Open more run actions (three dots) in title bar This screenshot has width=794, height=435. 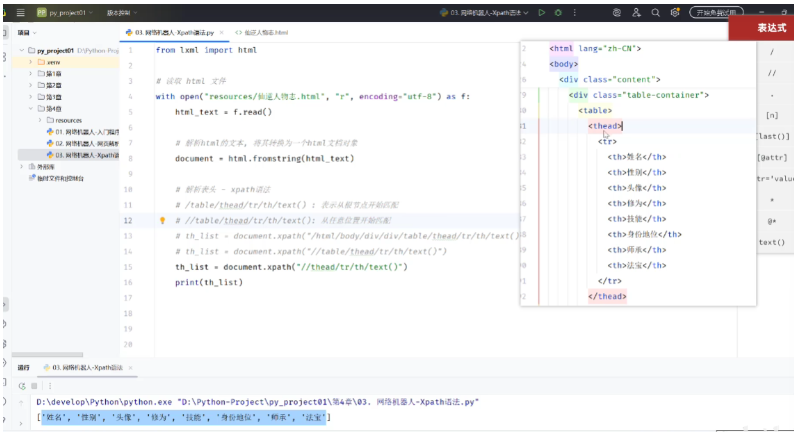click(574, 13)
